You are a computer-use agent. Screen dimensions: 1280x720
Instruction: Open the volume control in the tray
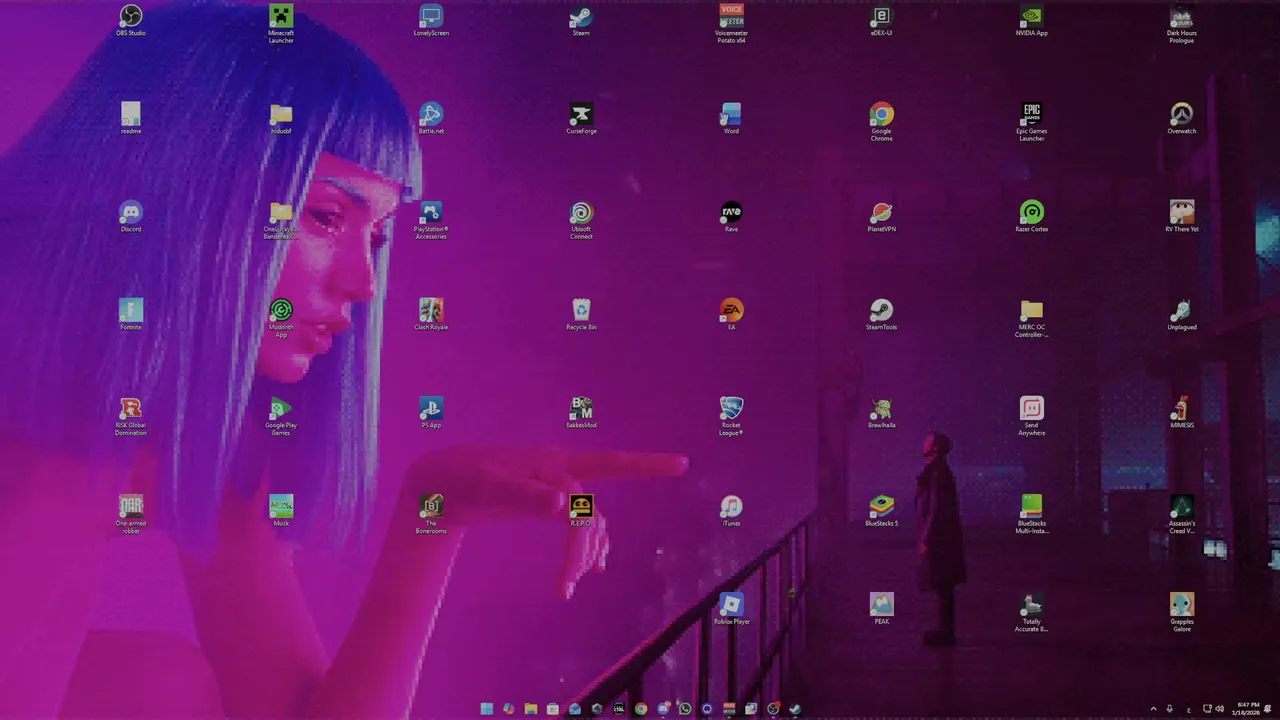click(x=1219, y=709)
